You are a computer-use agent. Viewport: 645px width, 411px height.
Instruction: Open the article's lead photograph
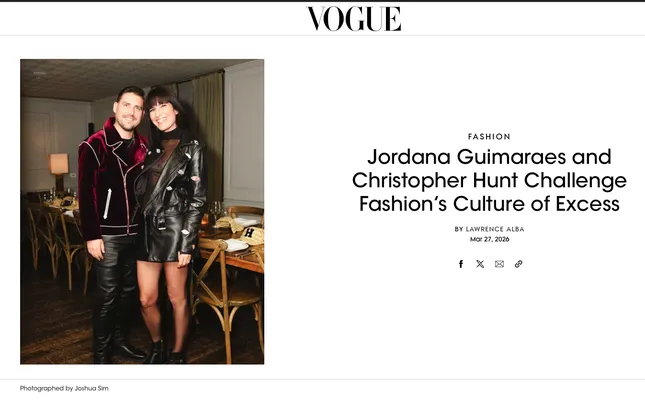click(x=142, y=211)
